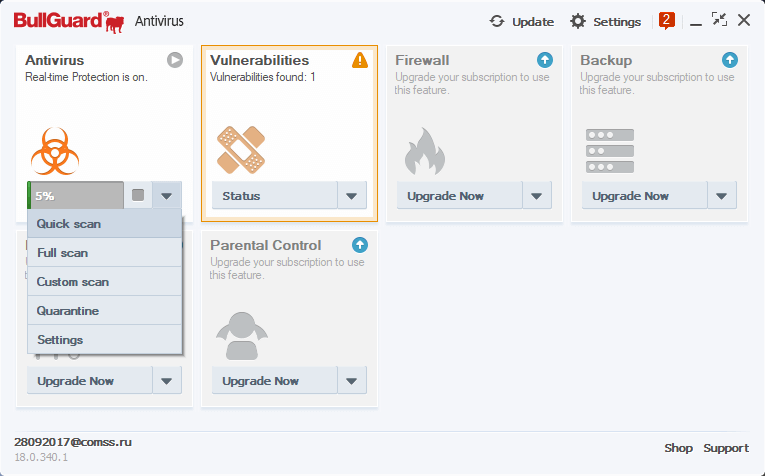This screenshot has width=765, height=476.
Task: Open Settings via the gear icon
Action: click(x=578, y=21)
